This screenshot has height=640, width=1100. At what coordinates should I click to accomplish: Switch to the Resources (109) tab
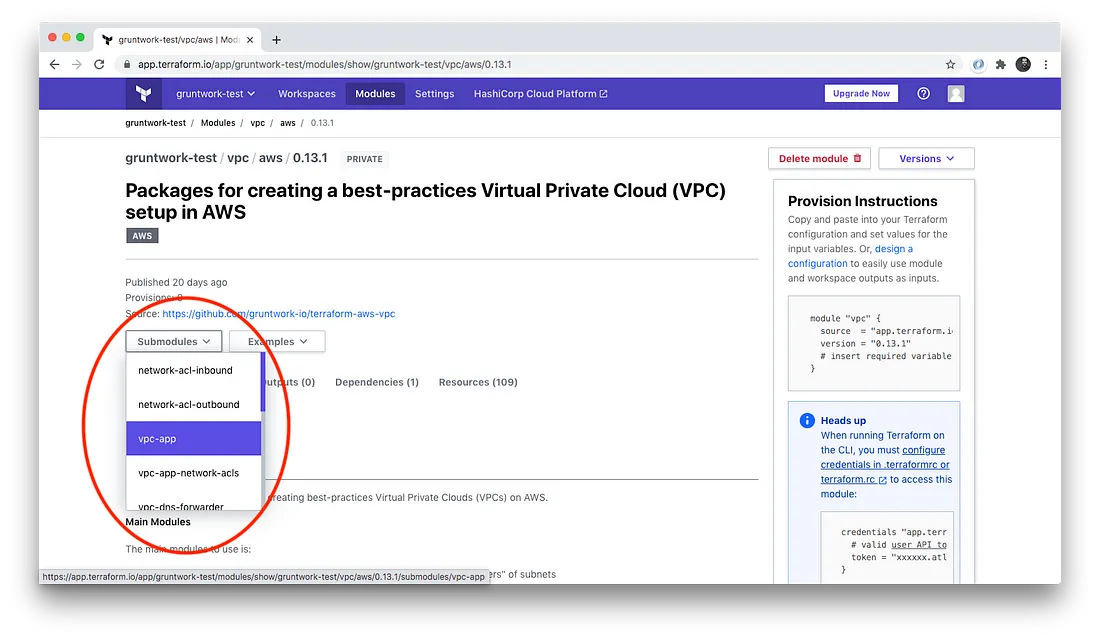click(x=478, y=382)
